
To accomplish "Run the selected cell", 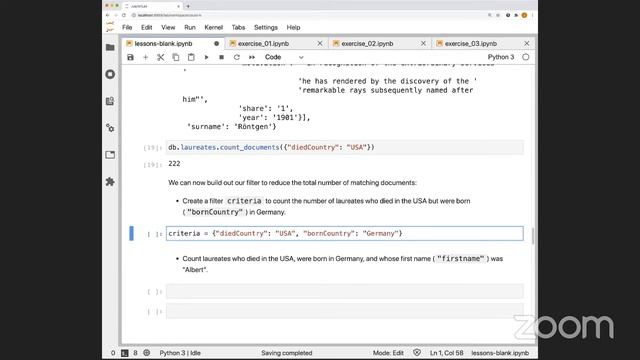I will pyautogui.click(x=206, y=57).
